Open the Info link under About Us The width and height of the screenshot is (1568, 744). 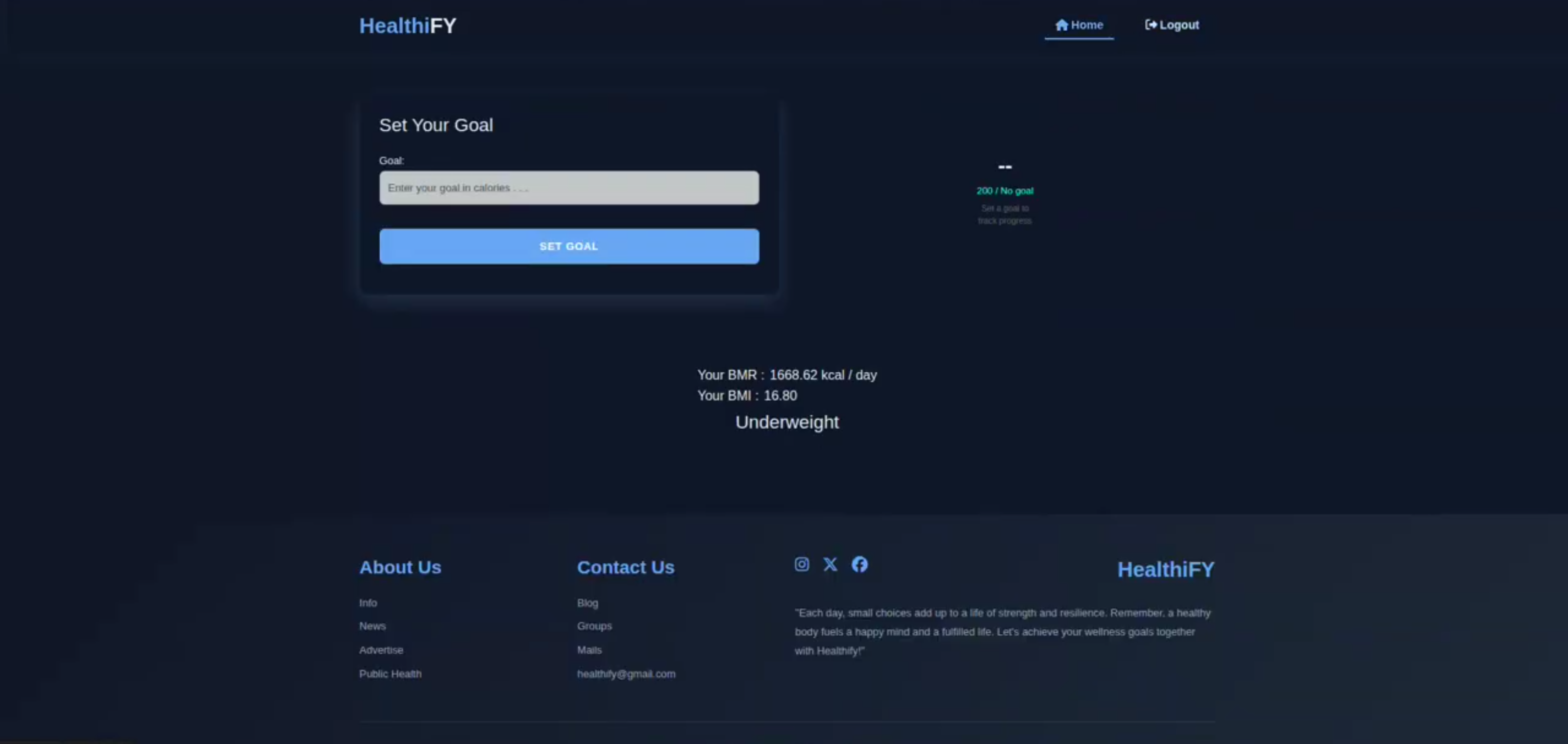tap(368, 603)
